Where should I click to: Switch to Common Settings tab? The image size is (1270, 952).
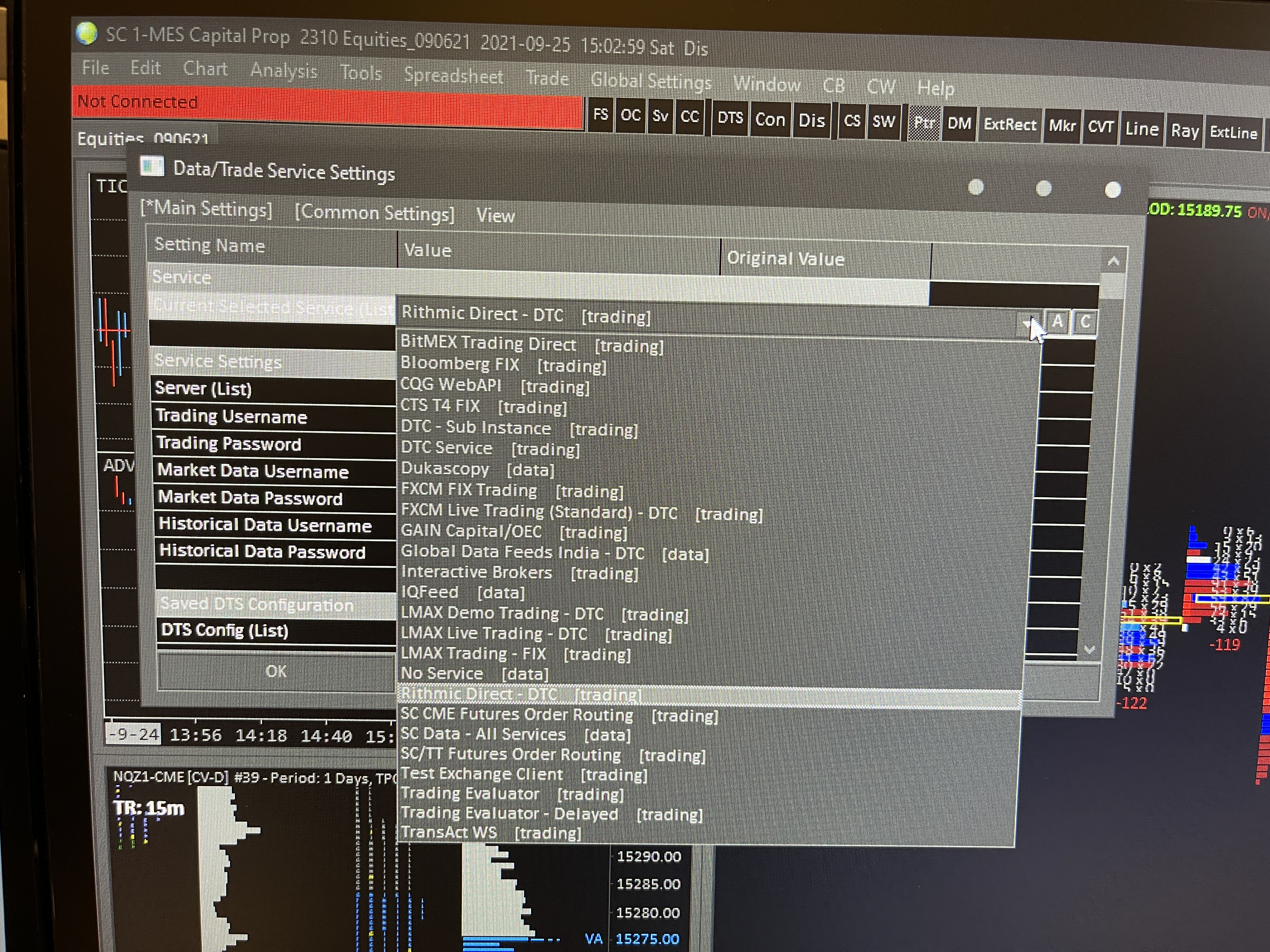[x=374, y=213]
